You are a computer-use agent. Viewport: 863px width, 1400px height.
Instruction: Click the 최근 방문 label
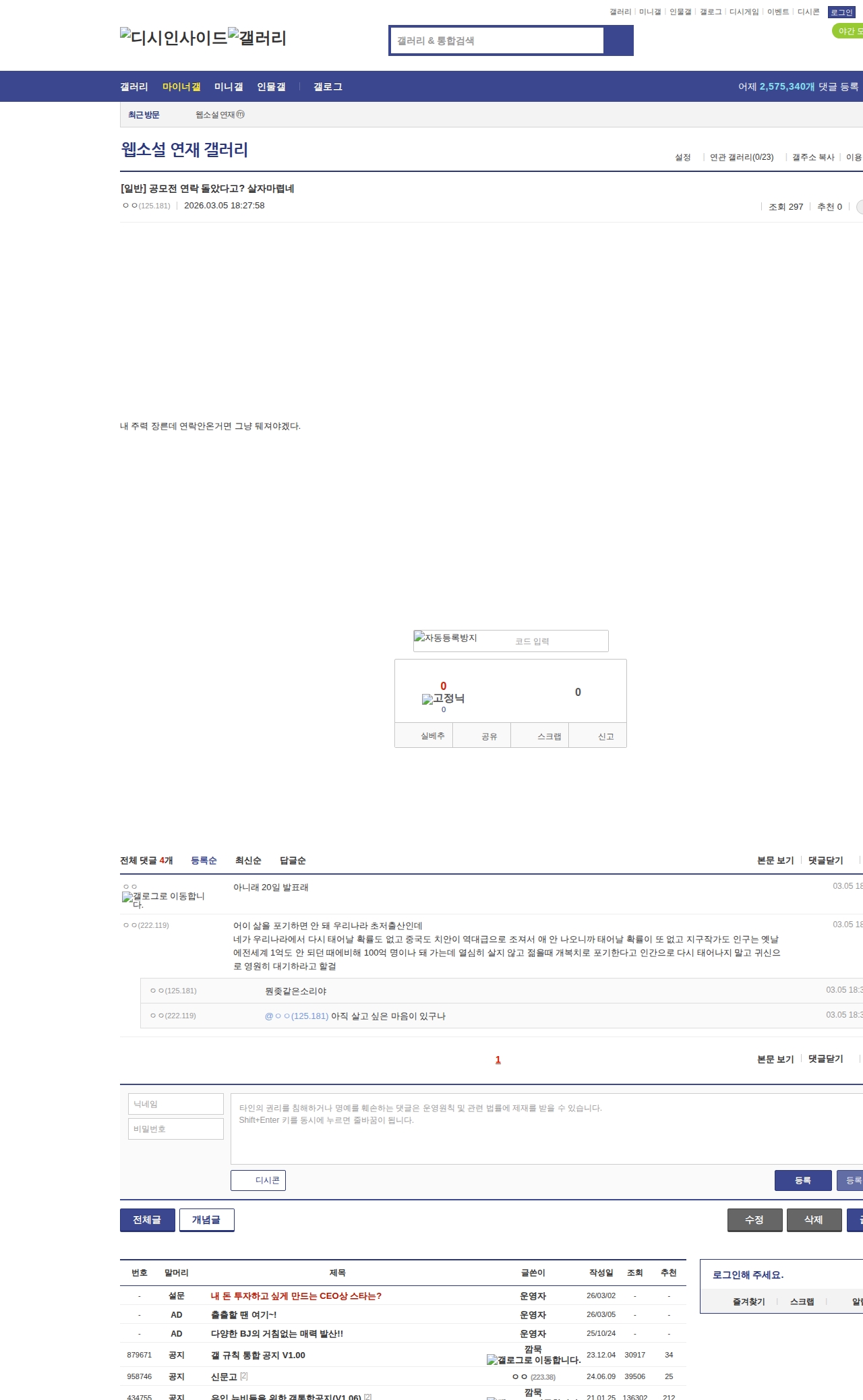coord(144,115)
